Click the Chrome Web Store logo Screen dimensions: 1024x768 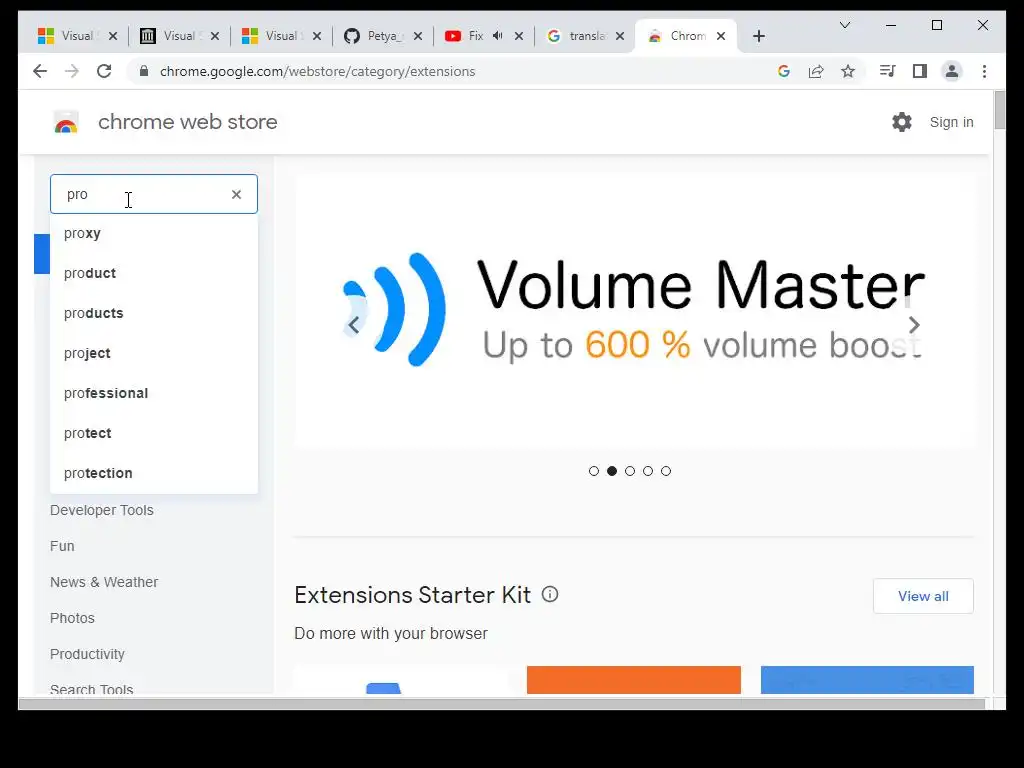(x=66, y=122)
